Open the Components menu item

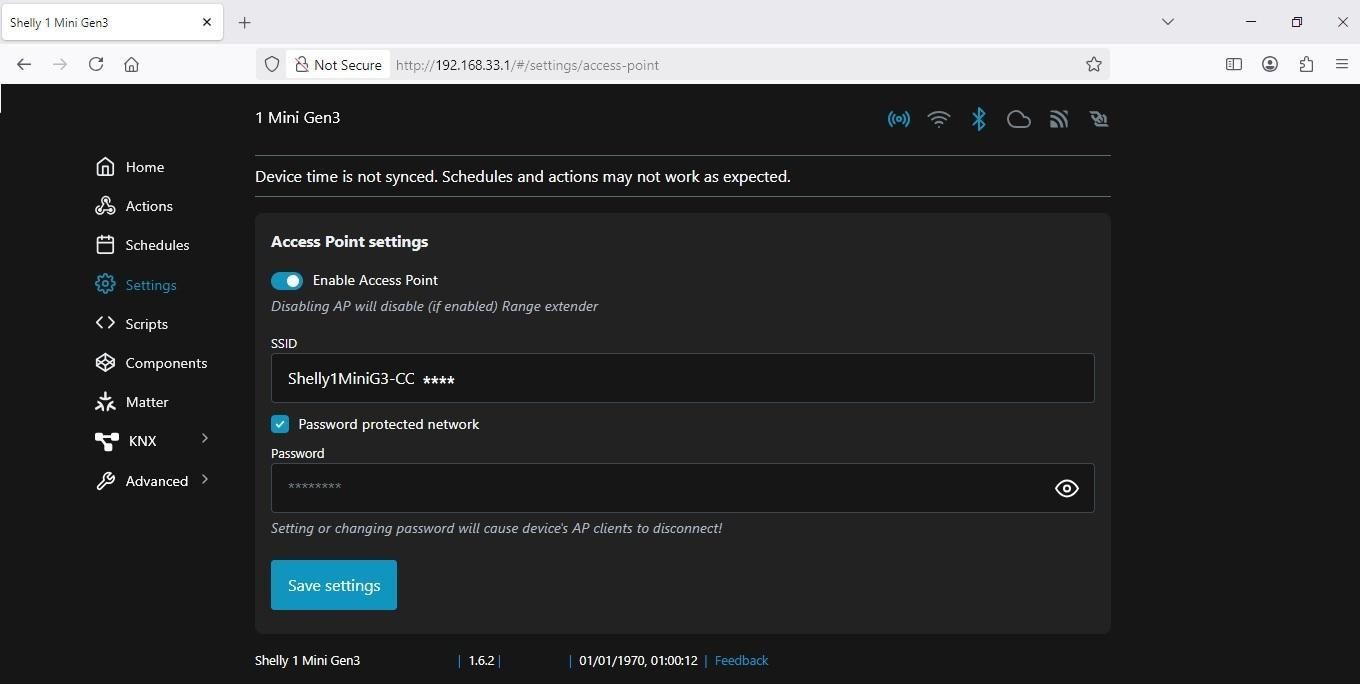tap(166, 363)
